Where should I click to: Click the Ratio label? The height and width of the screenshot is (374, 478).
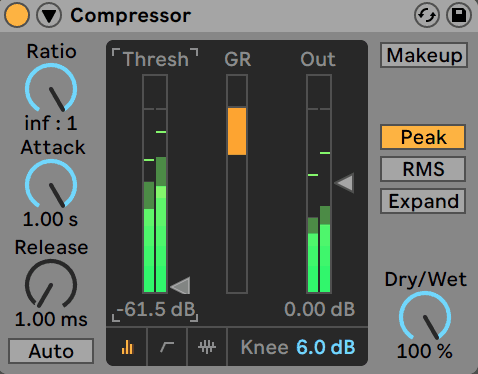52,52
